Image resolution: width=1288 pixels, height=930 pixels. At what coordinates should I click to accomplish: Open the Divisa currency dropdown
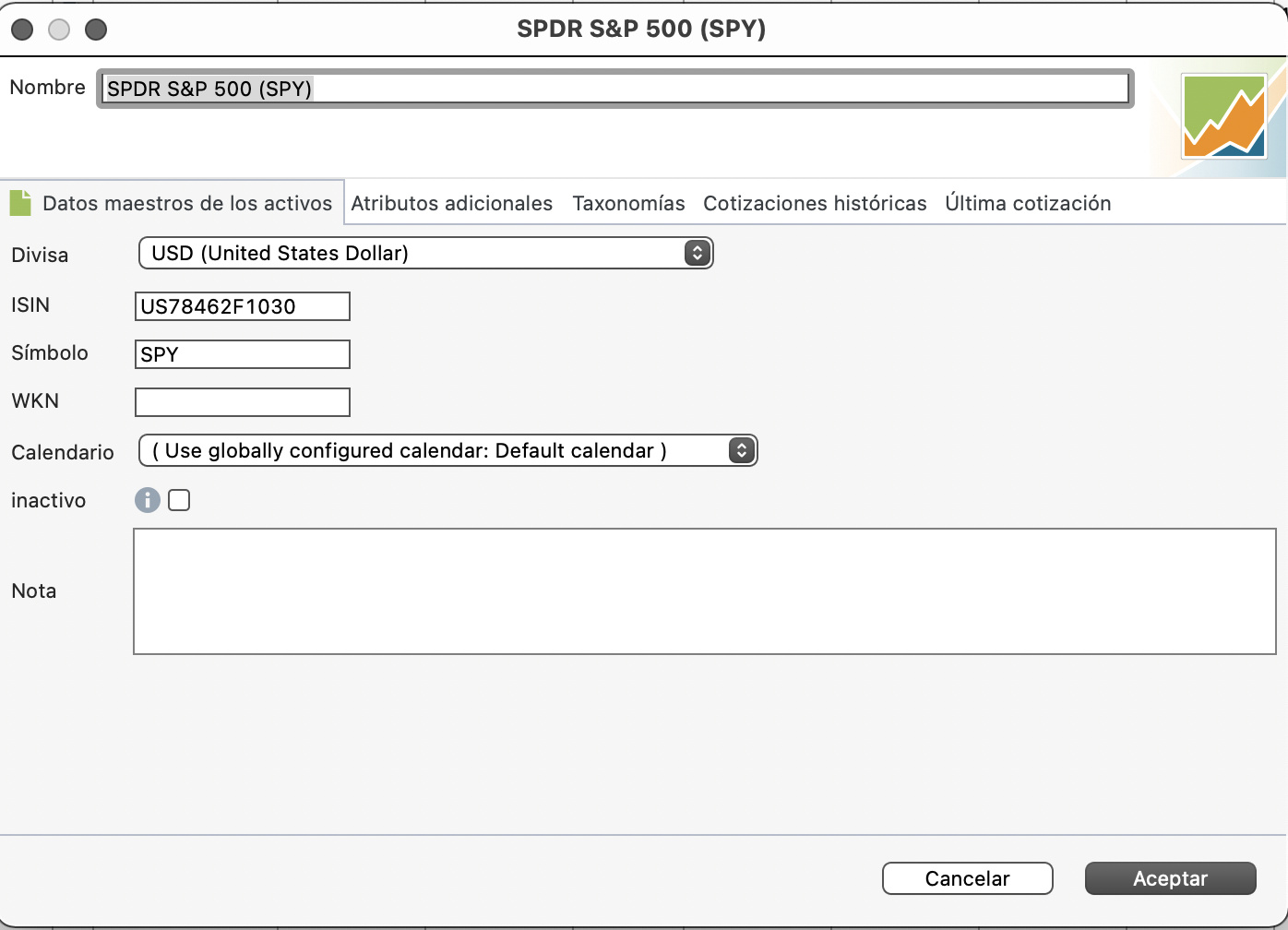point(426,253)
